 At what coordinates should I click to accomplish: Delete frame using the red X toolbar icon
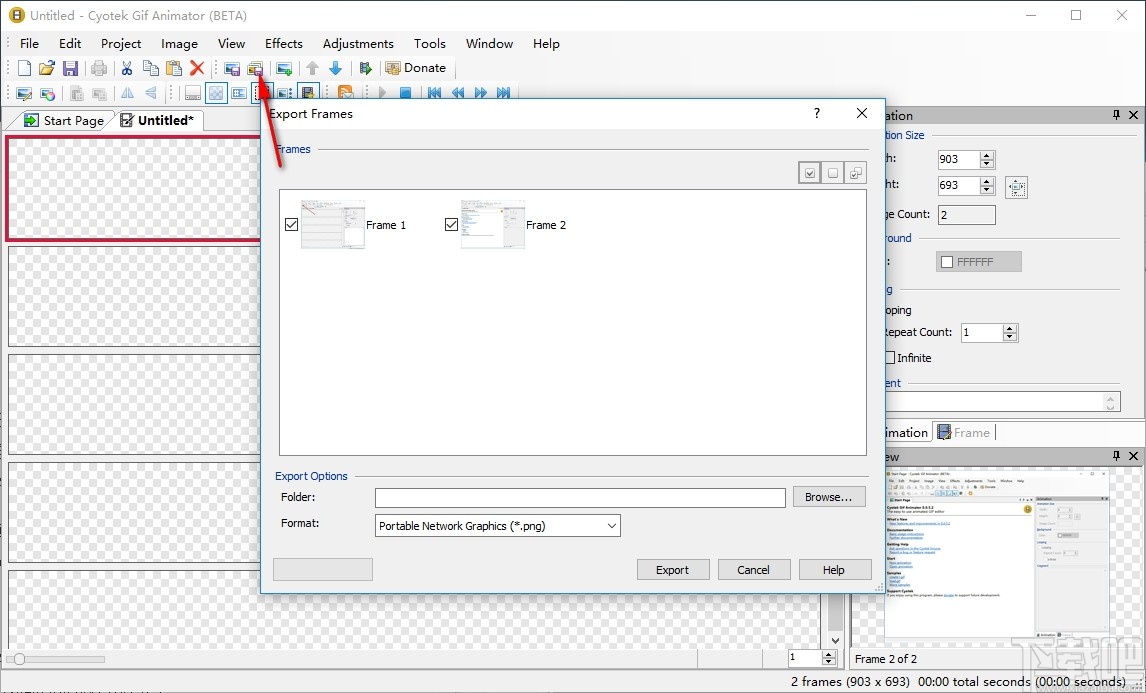pyautogui.click(x=199, y=67)
